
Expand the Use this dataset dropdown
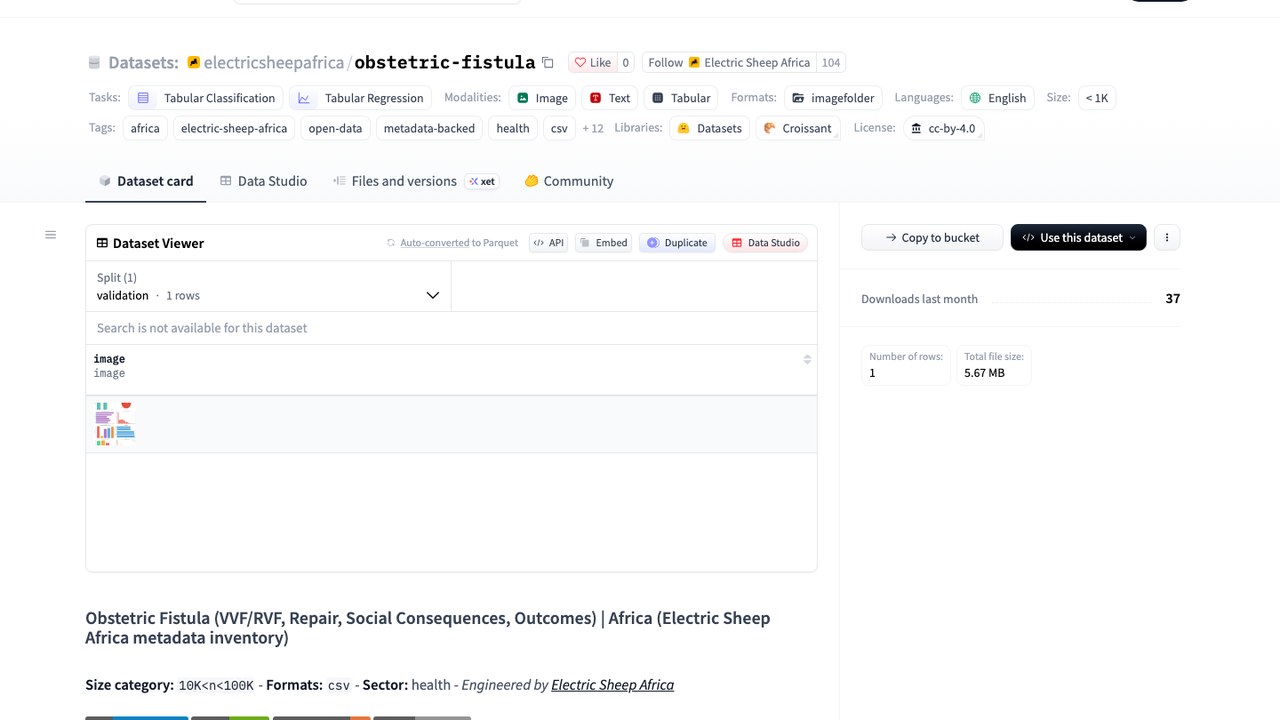click(1078, 237)
